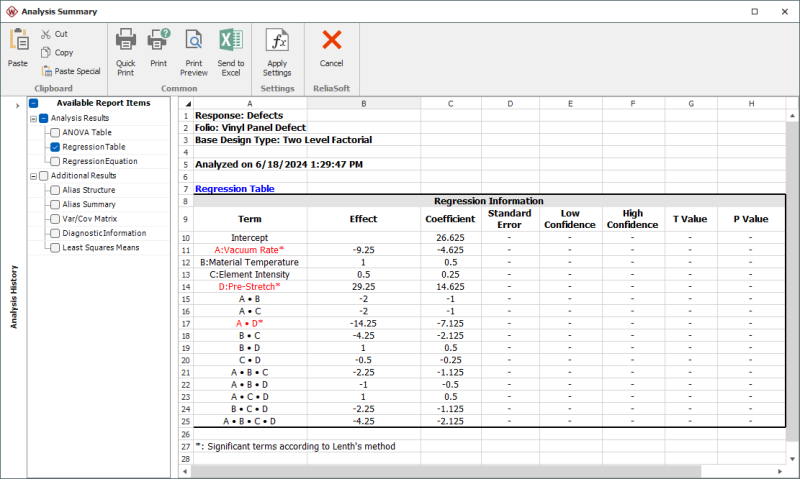Collapse the Analysis Results tree node

pyautogui.click(x=32, y=118)
